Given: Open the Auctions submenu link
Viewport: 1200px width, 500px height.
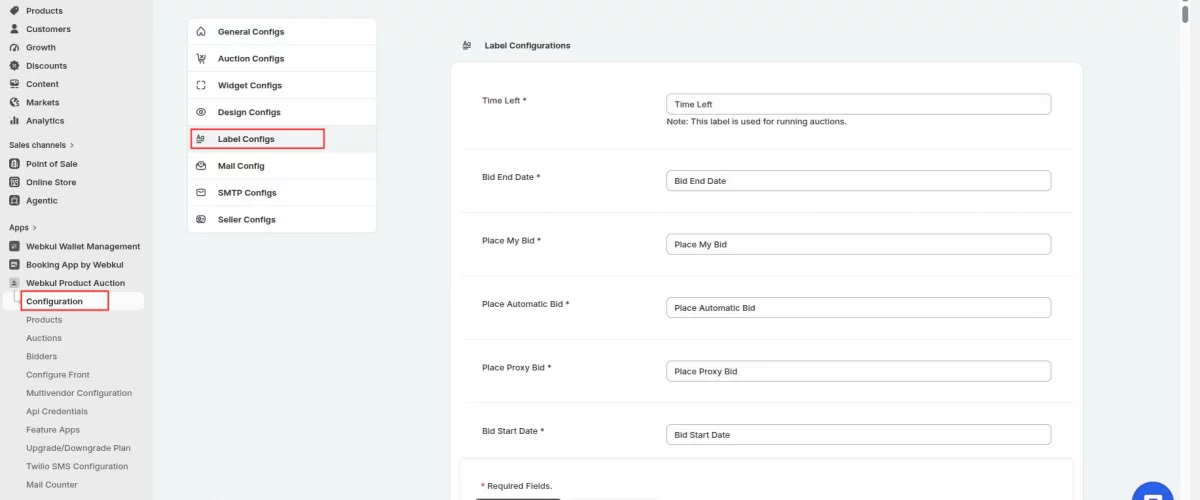Looking at the screenshot, I should click(44, 338).
